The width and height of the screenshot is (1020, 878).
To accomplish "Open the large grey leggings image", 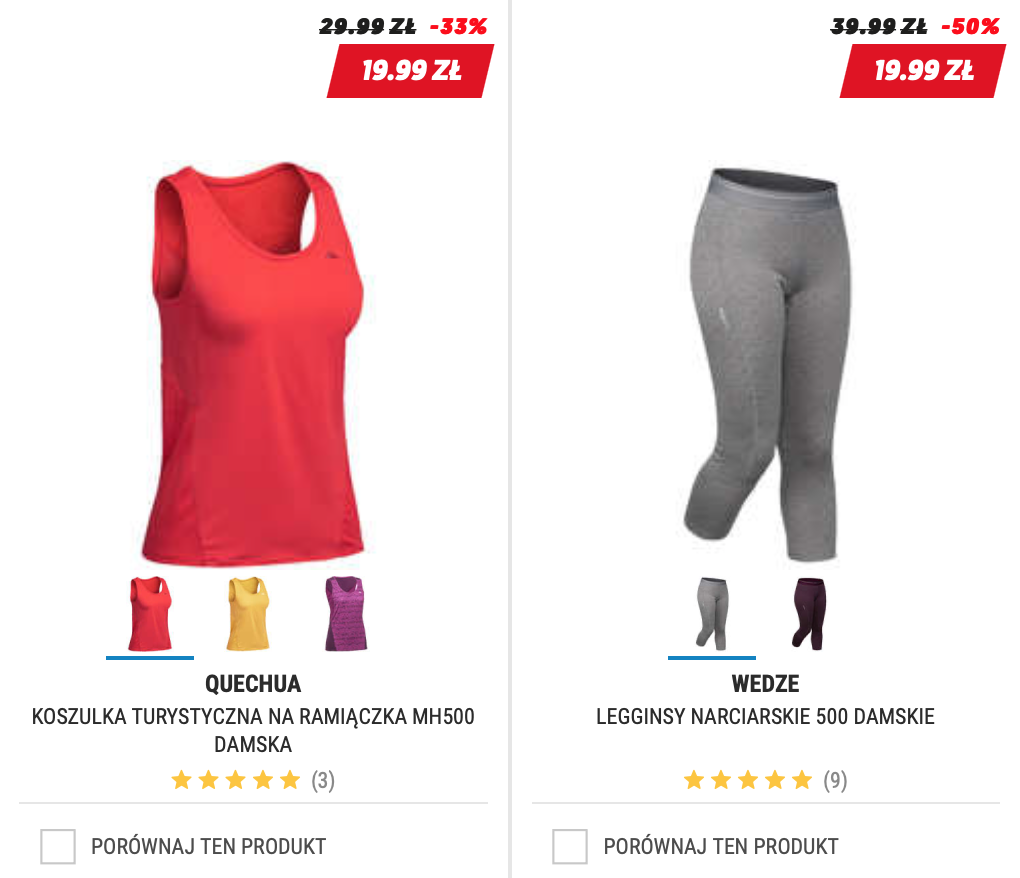I will [x=766, y=363].
